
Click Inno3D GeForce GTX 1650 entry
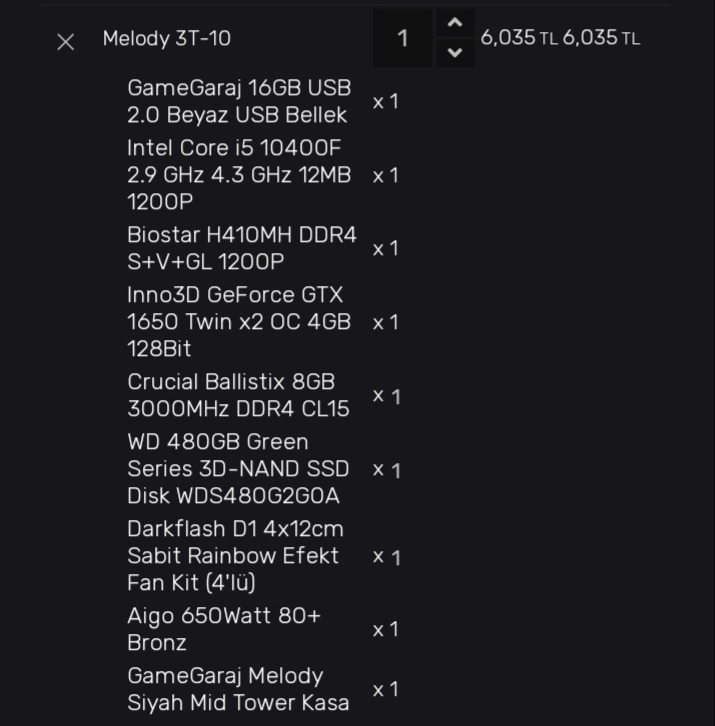tap(239, 322)
